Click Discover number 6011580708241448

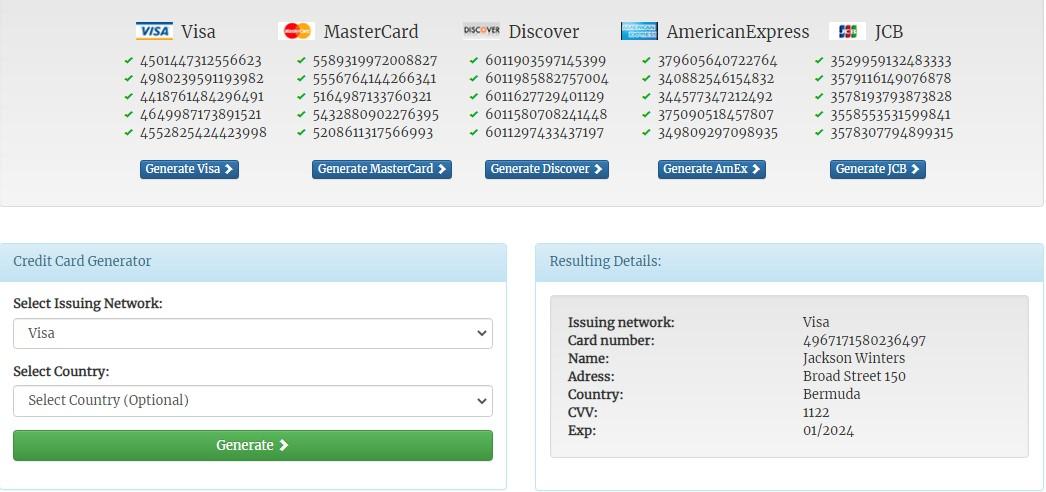(546, 115)
